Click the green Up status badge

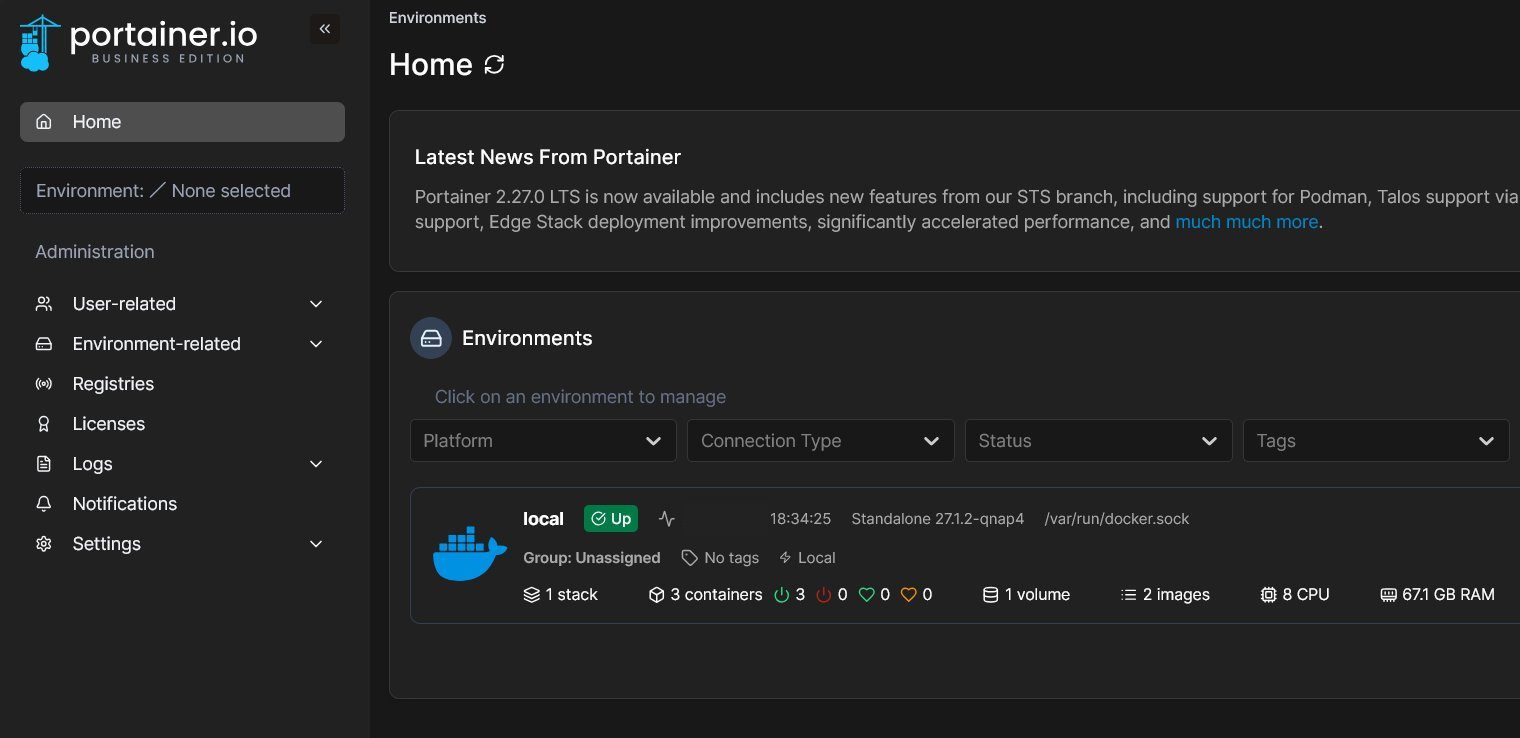coord(611,518)
